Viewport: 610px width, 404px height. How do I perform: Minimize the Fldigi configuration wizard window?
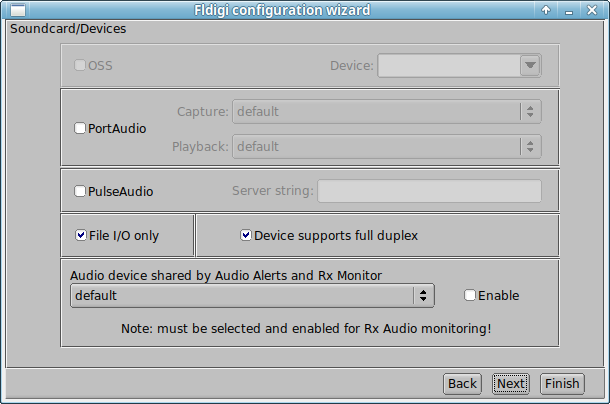coord(569,11)
